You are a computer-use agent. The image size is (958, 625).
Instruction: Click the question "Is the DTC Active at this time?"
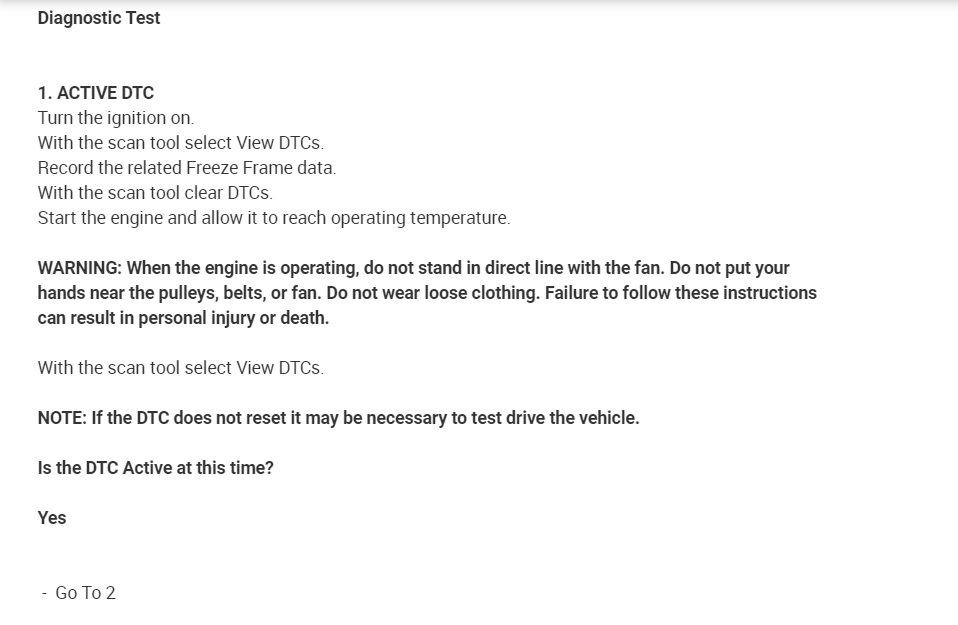(155, 468)
